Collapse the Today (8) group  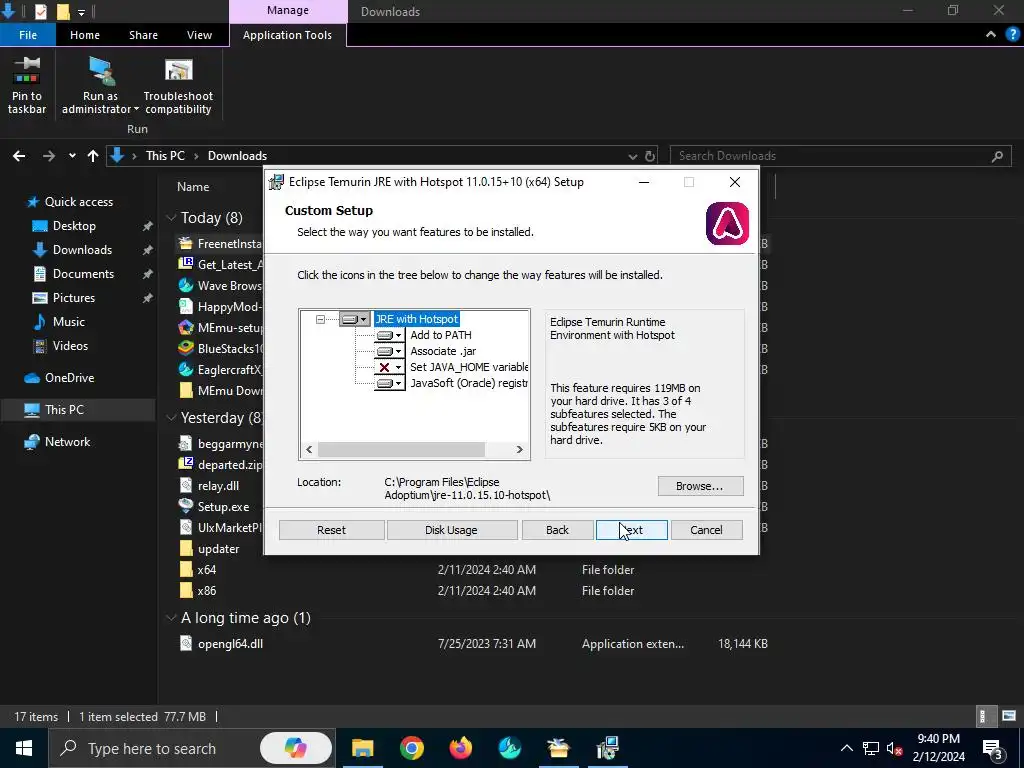pyautogui.click(x=171, y=217)
